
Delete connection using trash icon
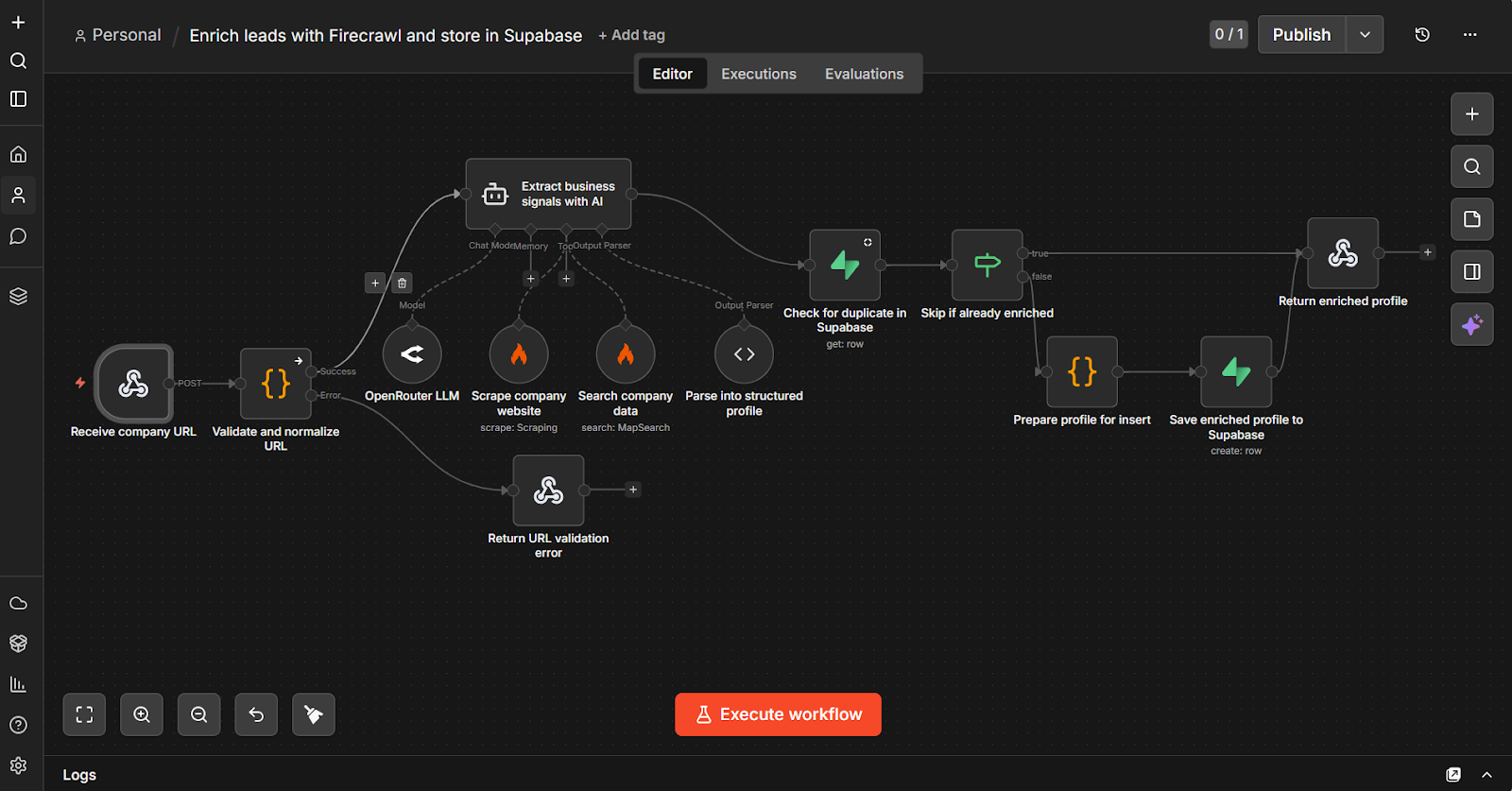[x=402, y=283]
